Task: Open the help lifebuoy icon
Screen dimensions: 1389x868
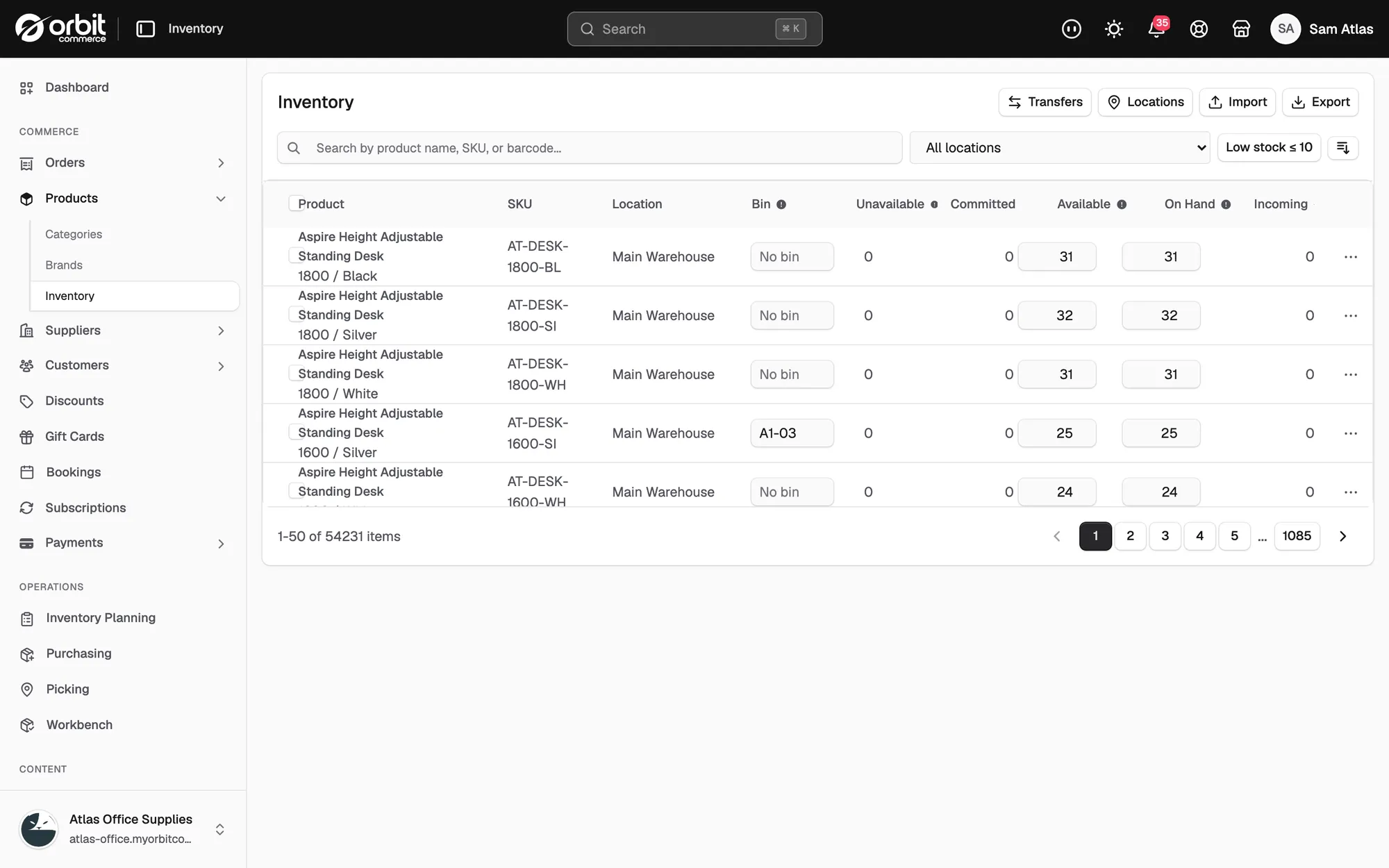Action: [x=1199, y=28]
